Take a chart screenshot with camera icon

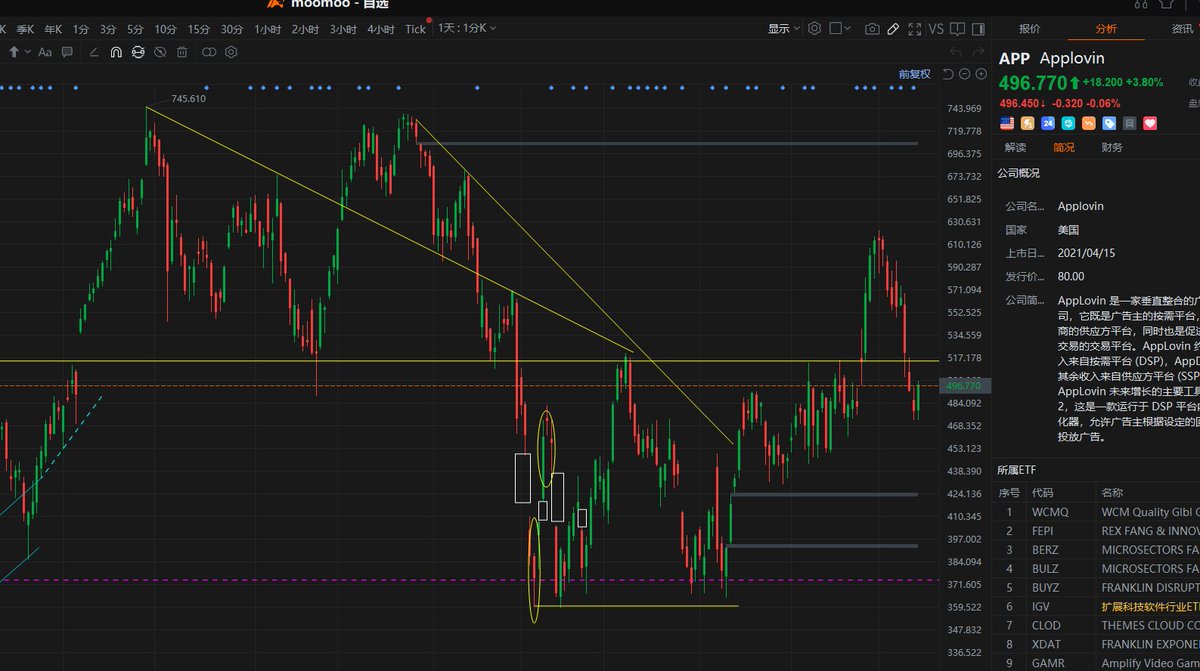click(872, 29)
